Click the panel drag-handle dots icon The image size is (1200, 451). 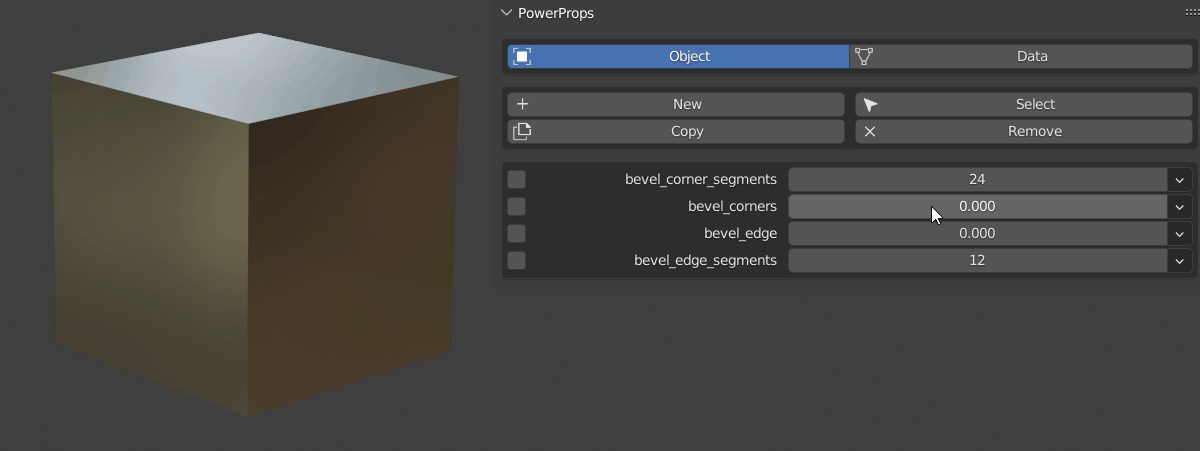[1191, 13]
